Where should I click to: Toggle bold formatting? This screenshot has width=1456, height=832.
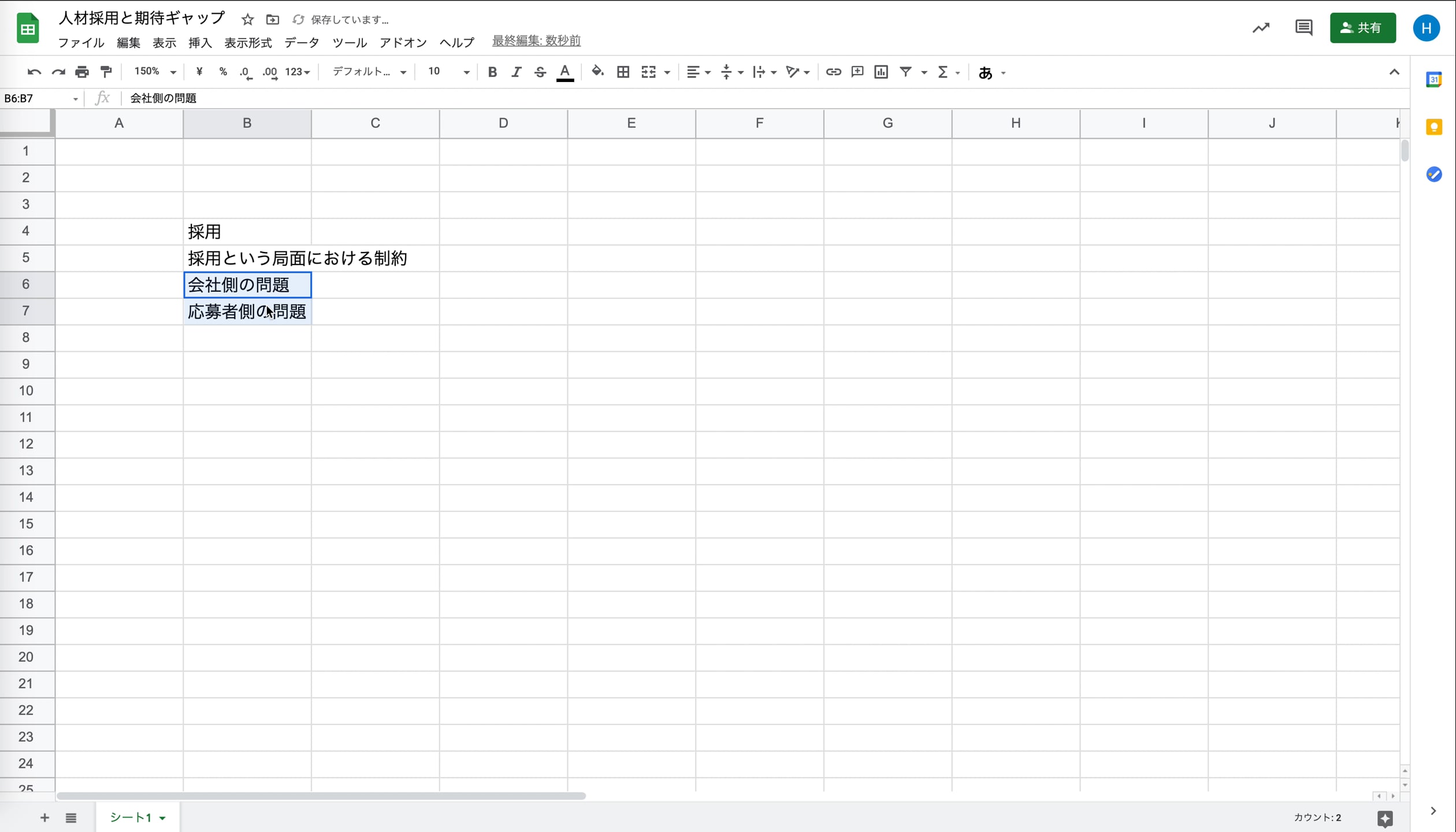(492, 72)
